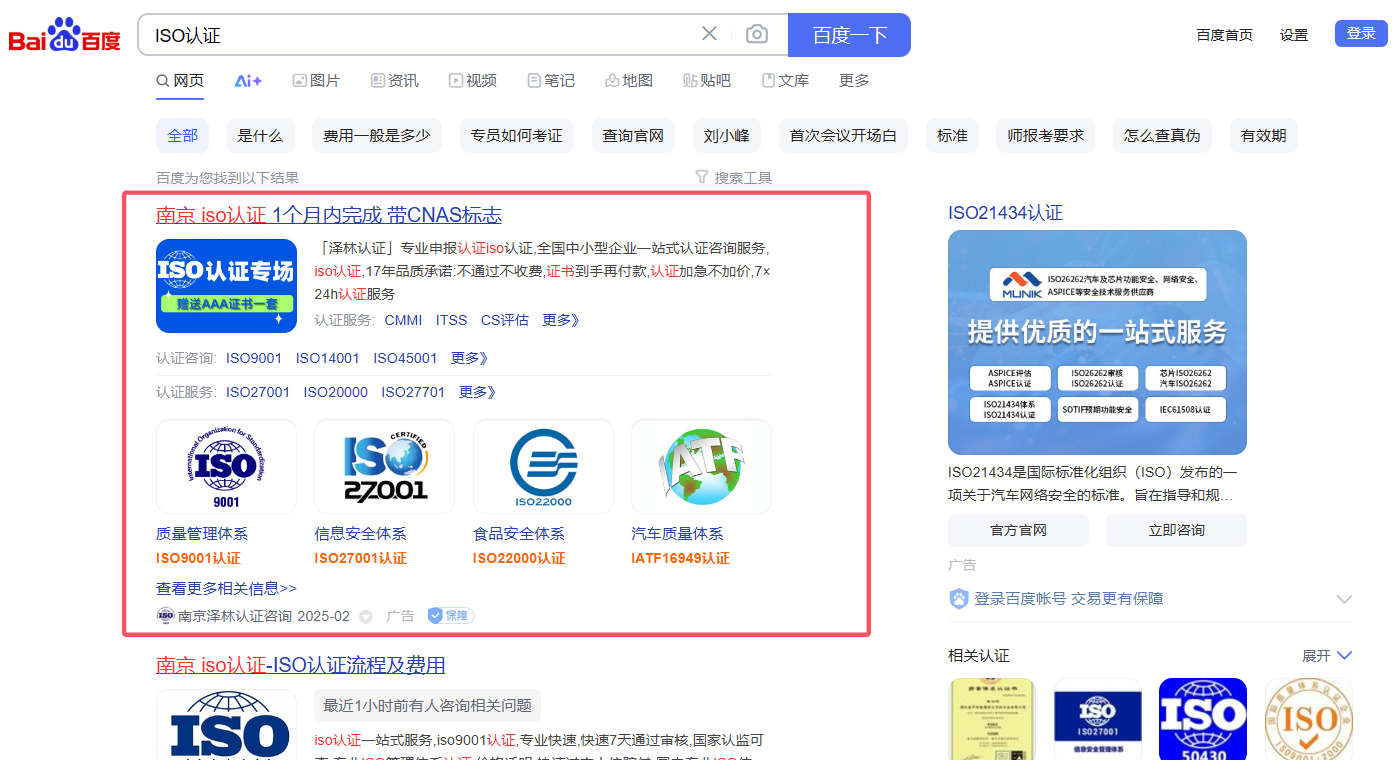Switch to the 视频 tab

(472, 81)
